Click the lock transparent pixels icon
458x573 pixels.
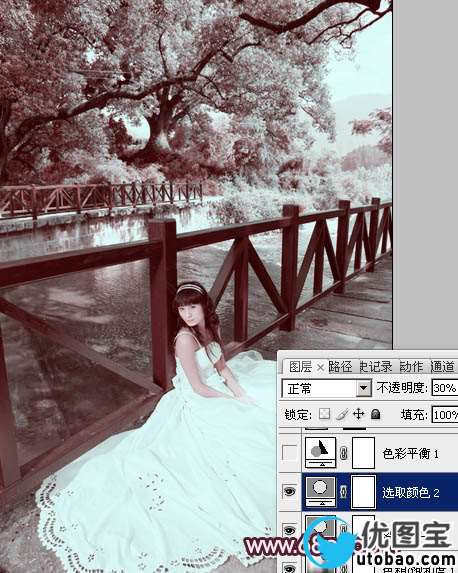pyautogui.click(x=324, y=414)
